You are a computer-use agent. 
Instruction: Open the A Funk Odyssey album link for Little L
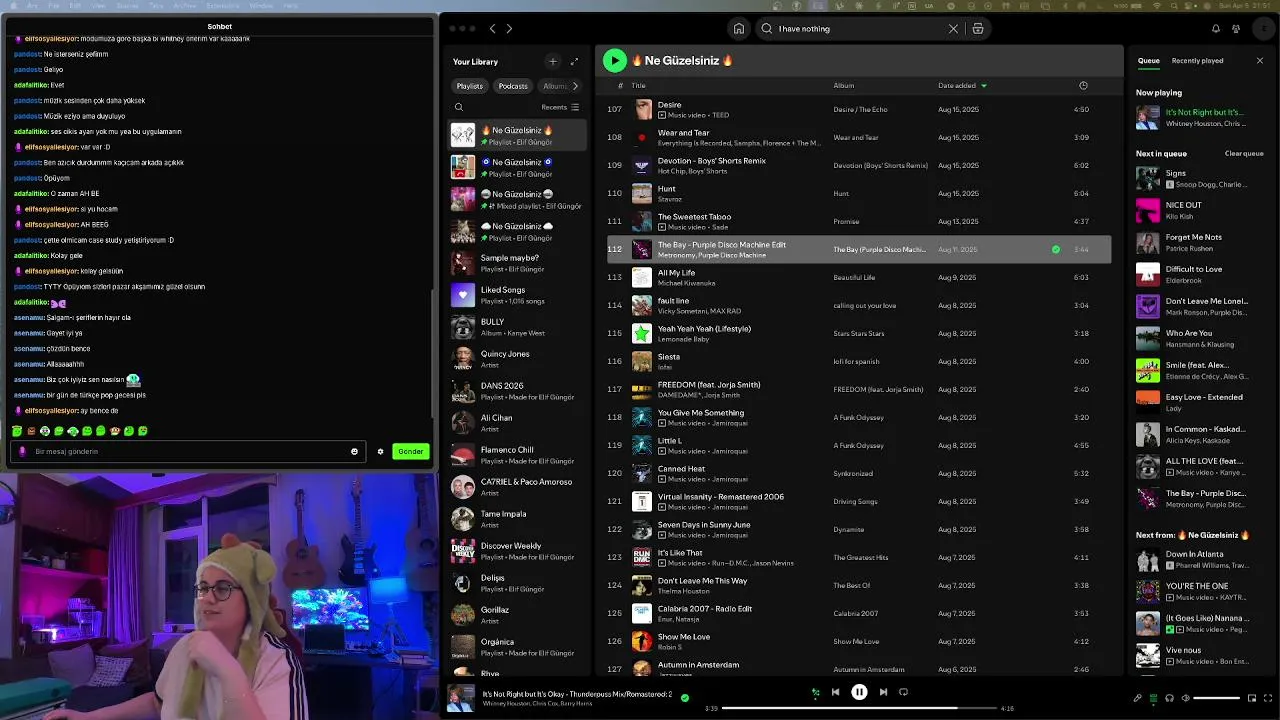click(859, 445)
